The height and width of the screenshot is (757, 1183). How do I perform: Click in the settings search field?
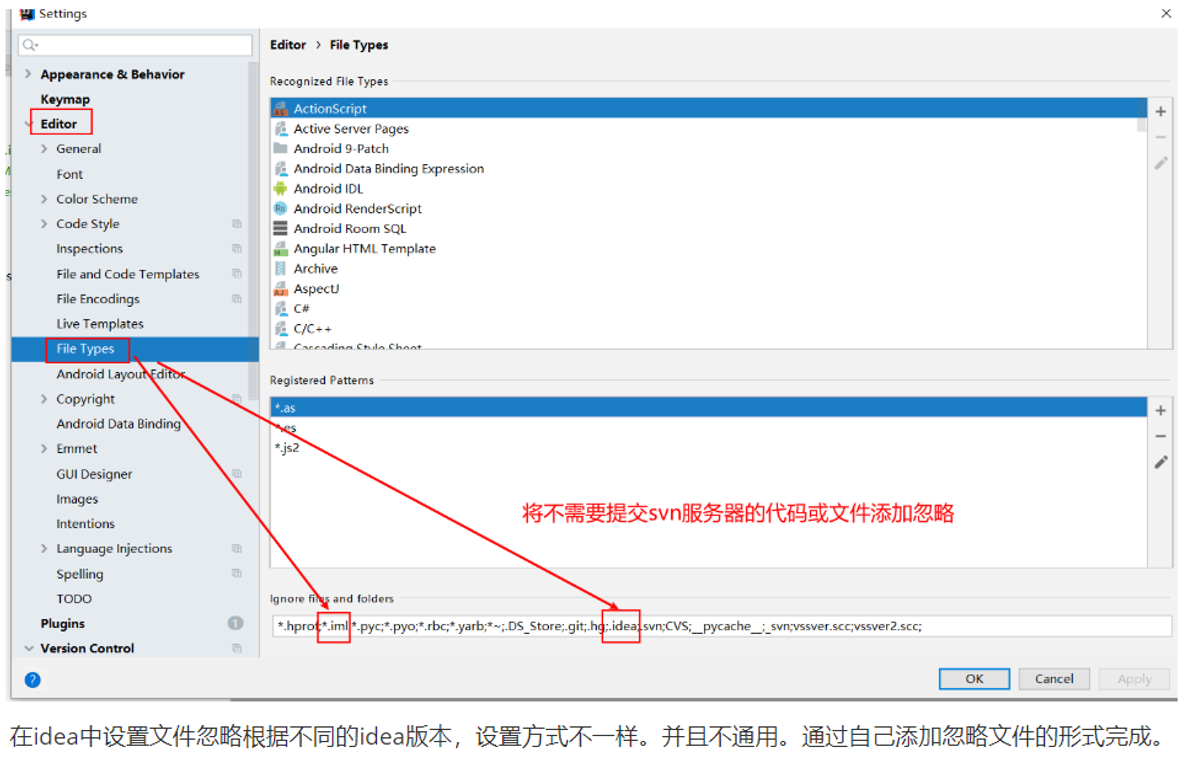click(x=136, y=45)
